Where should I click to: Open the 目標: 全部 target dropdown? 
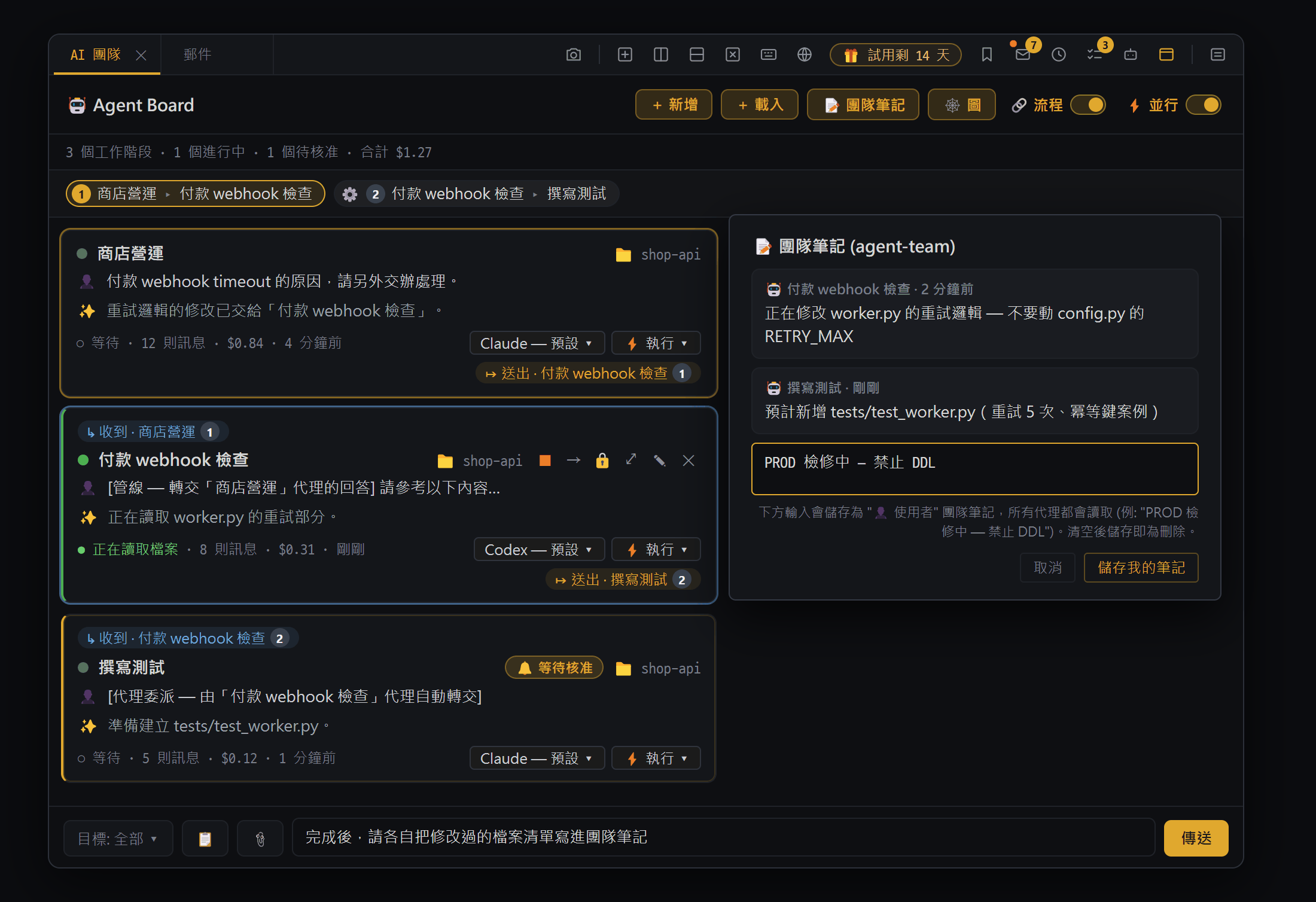(x=118, y=839)
